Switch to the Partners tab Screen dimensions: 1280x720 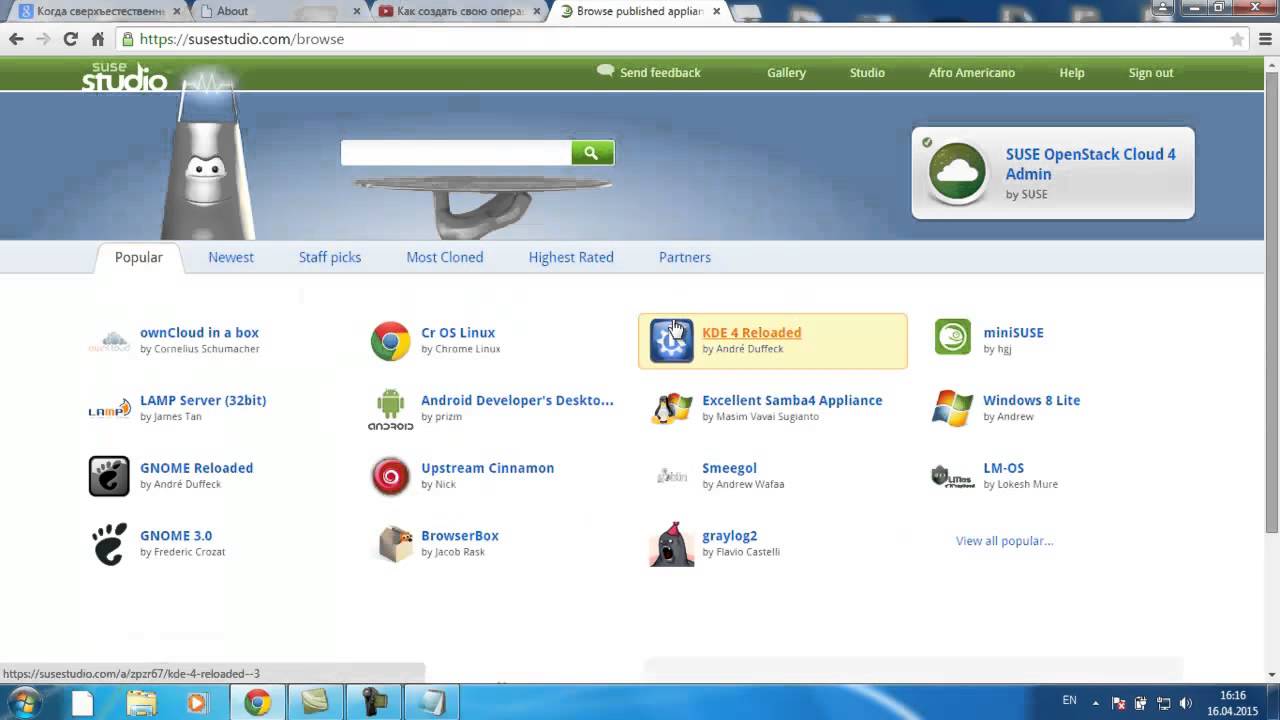tap(685, 257)
